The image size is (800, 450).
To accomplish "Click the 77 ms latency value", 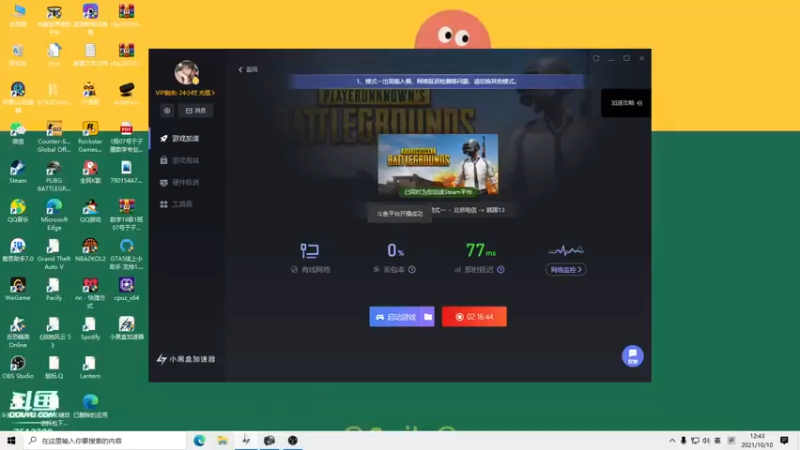I will (480, 251).
